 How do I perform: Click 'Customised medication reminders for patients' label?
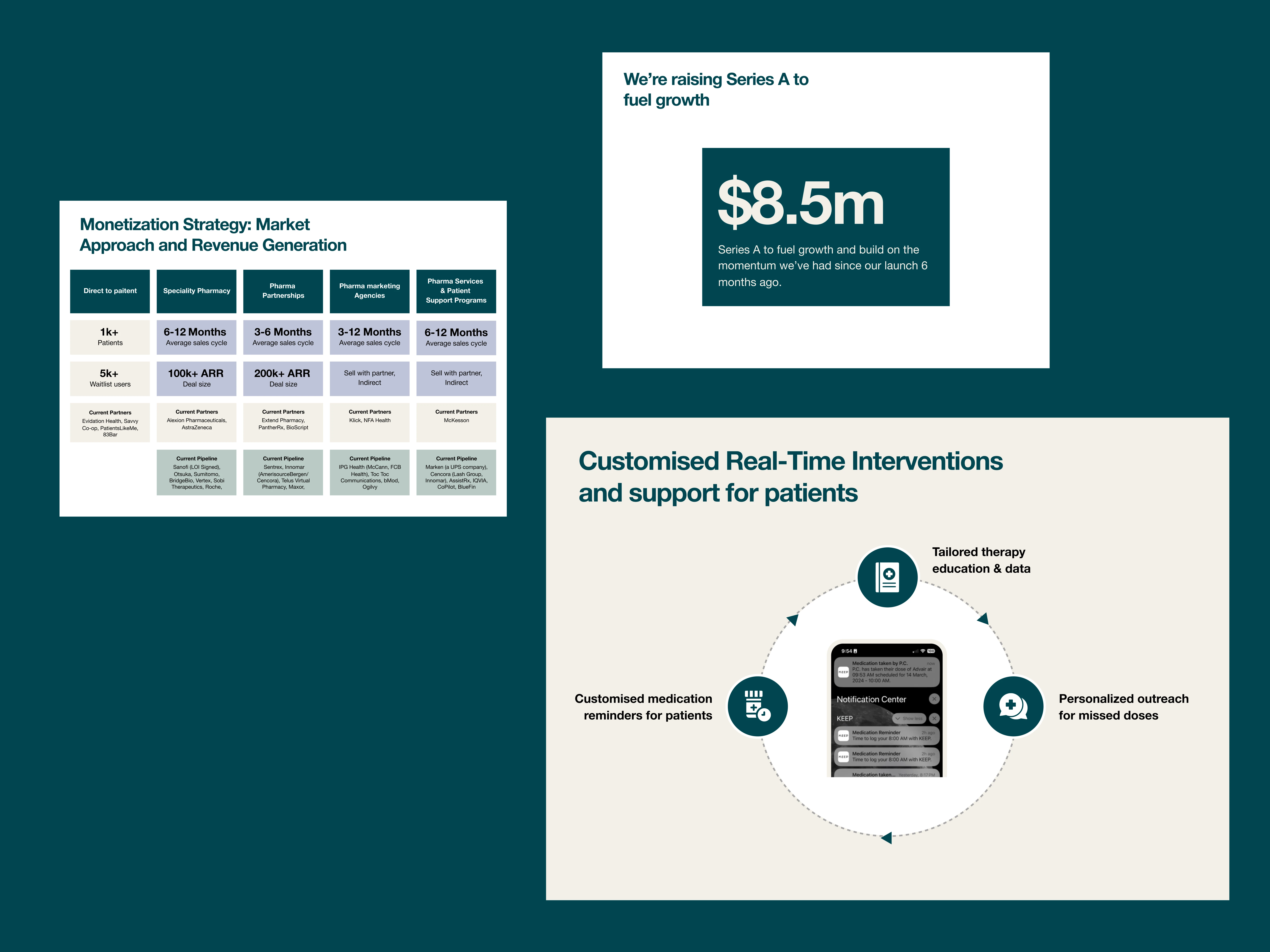tap(643, 707)
